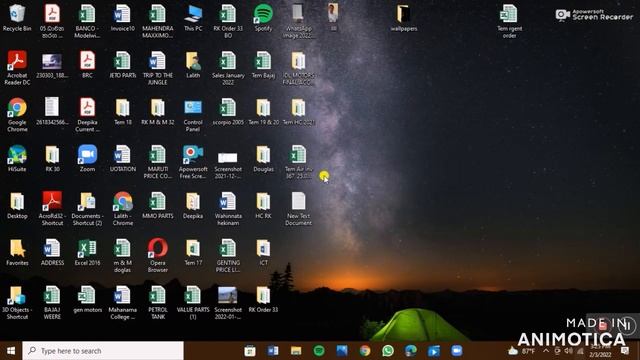Open the gen motors spreadsheet

(x=87, y=299)
